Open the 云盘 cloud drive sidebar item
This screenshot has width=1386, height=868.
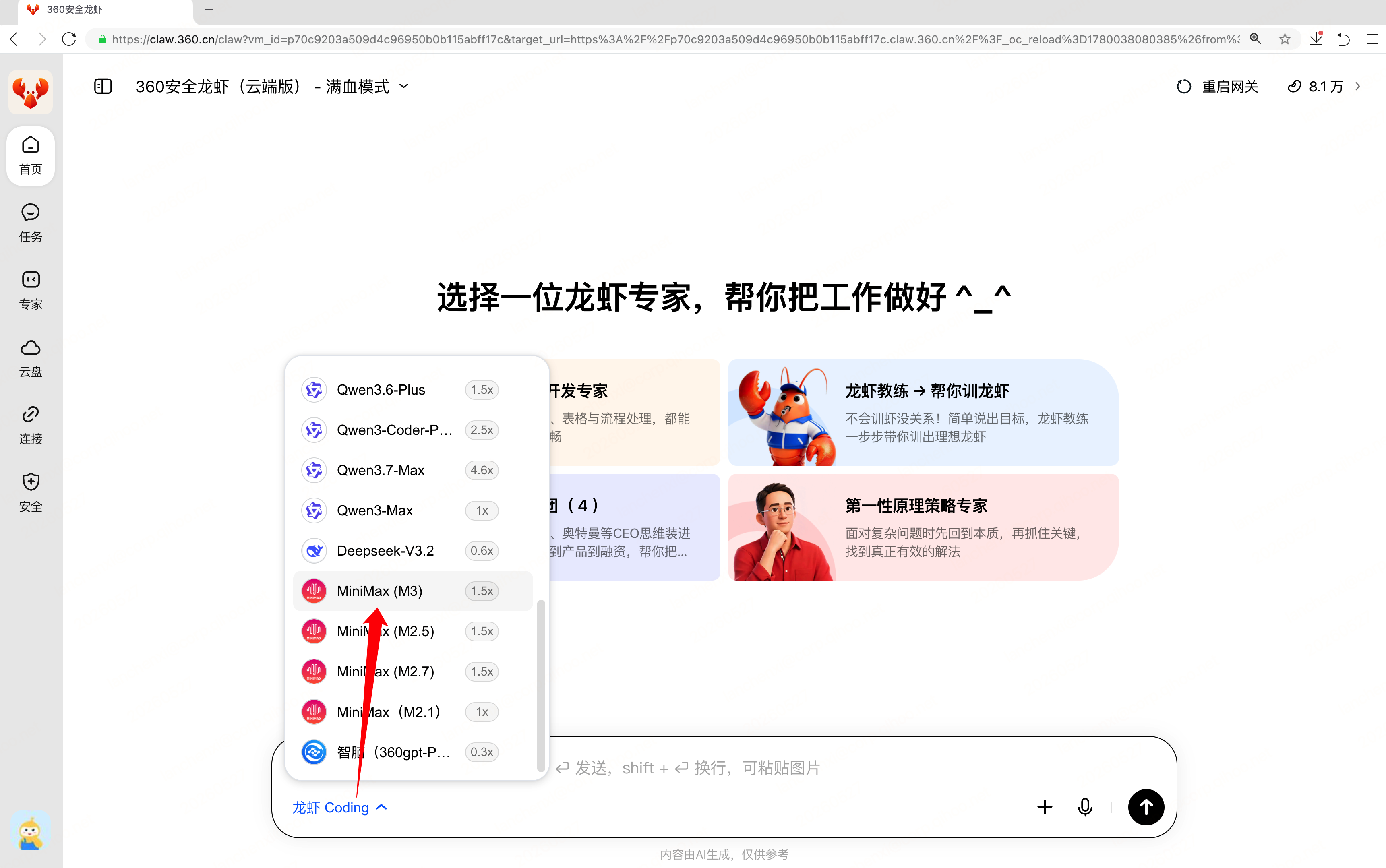click(31, 358)
